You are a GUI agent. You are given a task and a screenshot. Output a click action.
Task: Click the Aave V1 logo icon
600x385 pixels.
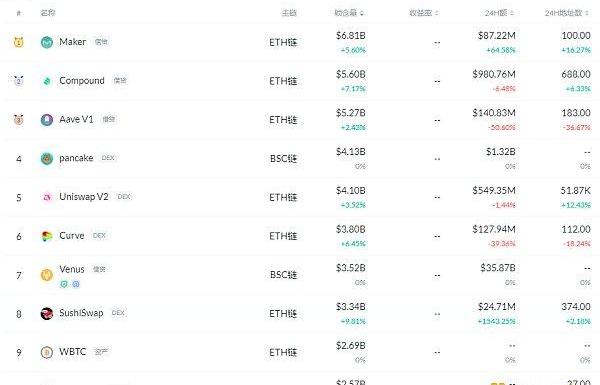(47, 120)
